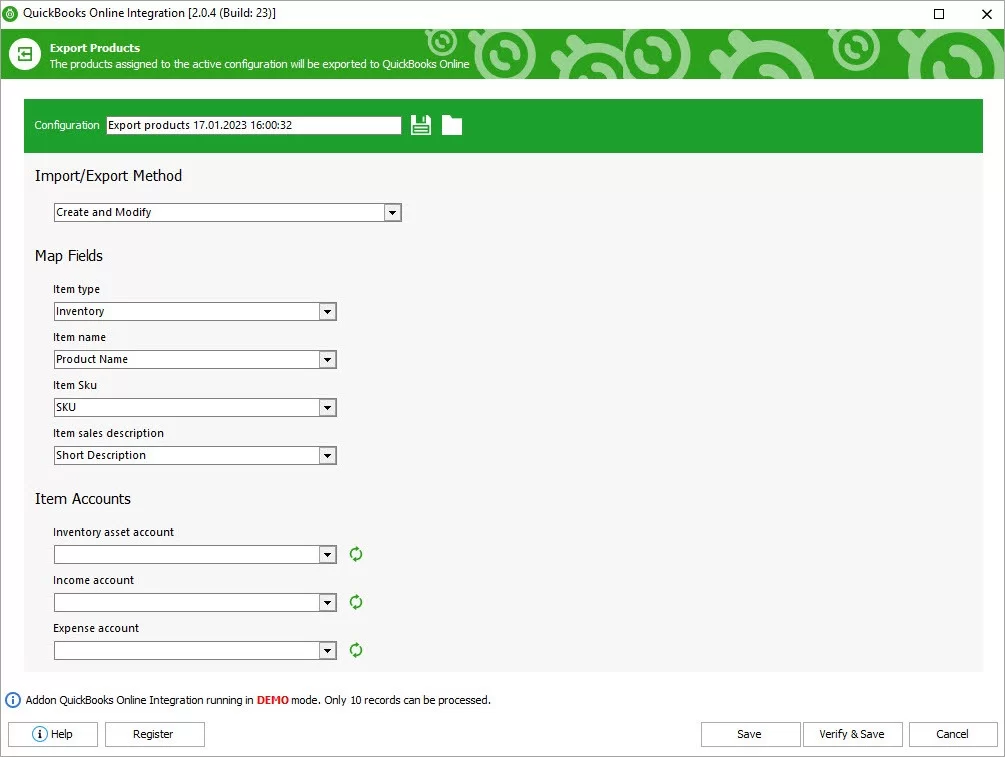
Task: Save the current configuration with the floppy disk icon
Action: 420,125
